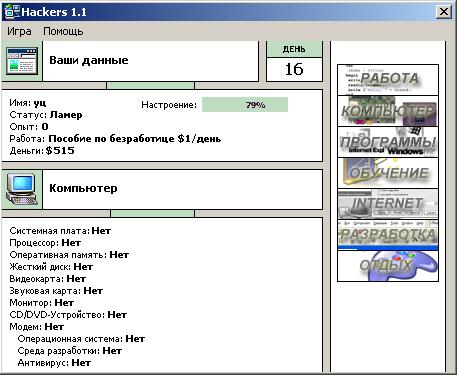
Task: Open the КОМПЬЮТЕР section banner
Action: (x=388, y=111)
